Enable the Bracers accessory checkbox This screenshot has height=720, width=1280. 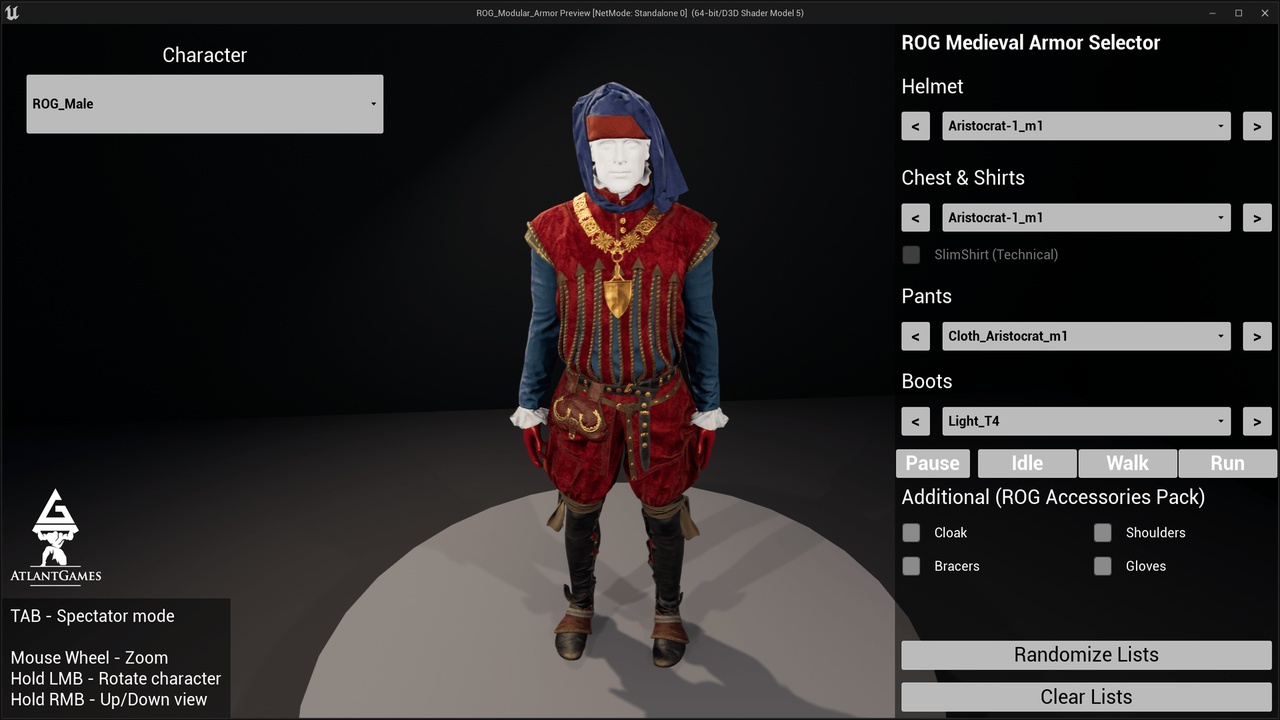coord(911,566)
